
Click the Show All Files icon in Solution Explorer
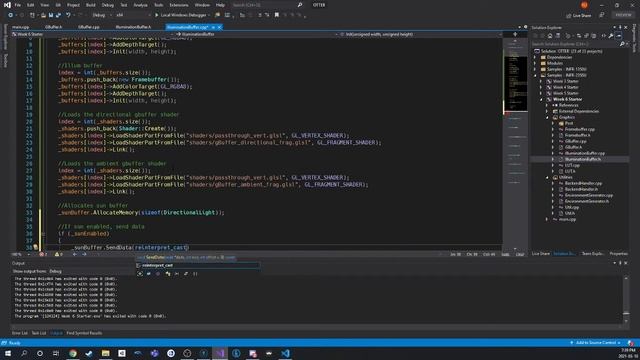[593, 36]
